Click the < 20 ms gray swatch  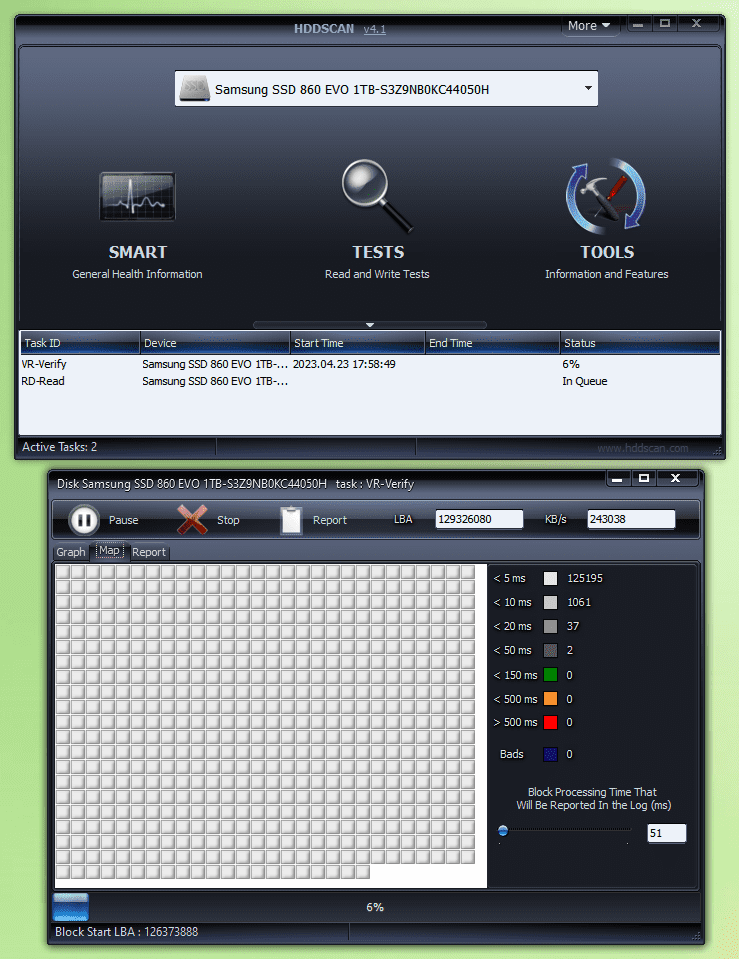pyautogui.click(x=551, y=626)
